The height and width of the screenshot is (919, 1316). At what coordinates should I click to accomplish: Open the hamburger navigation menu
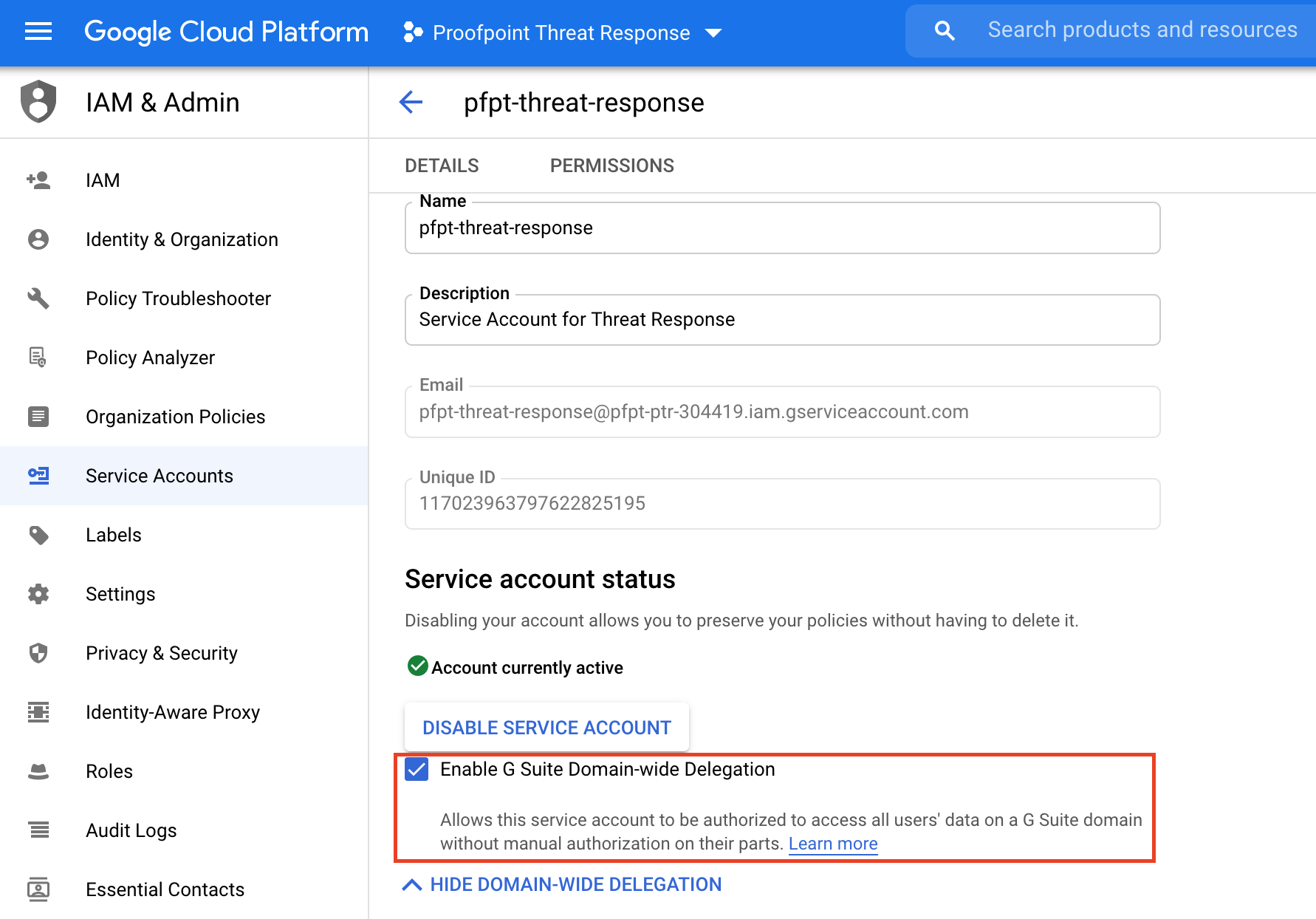(38, 32)
